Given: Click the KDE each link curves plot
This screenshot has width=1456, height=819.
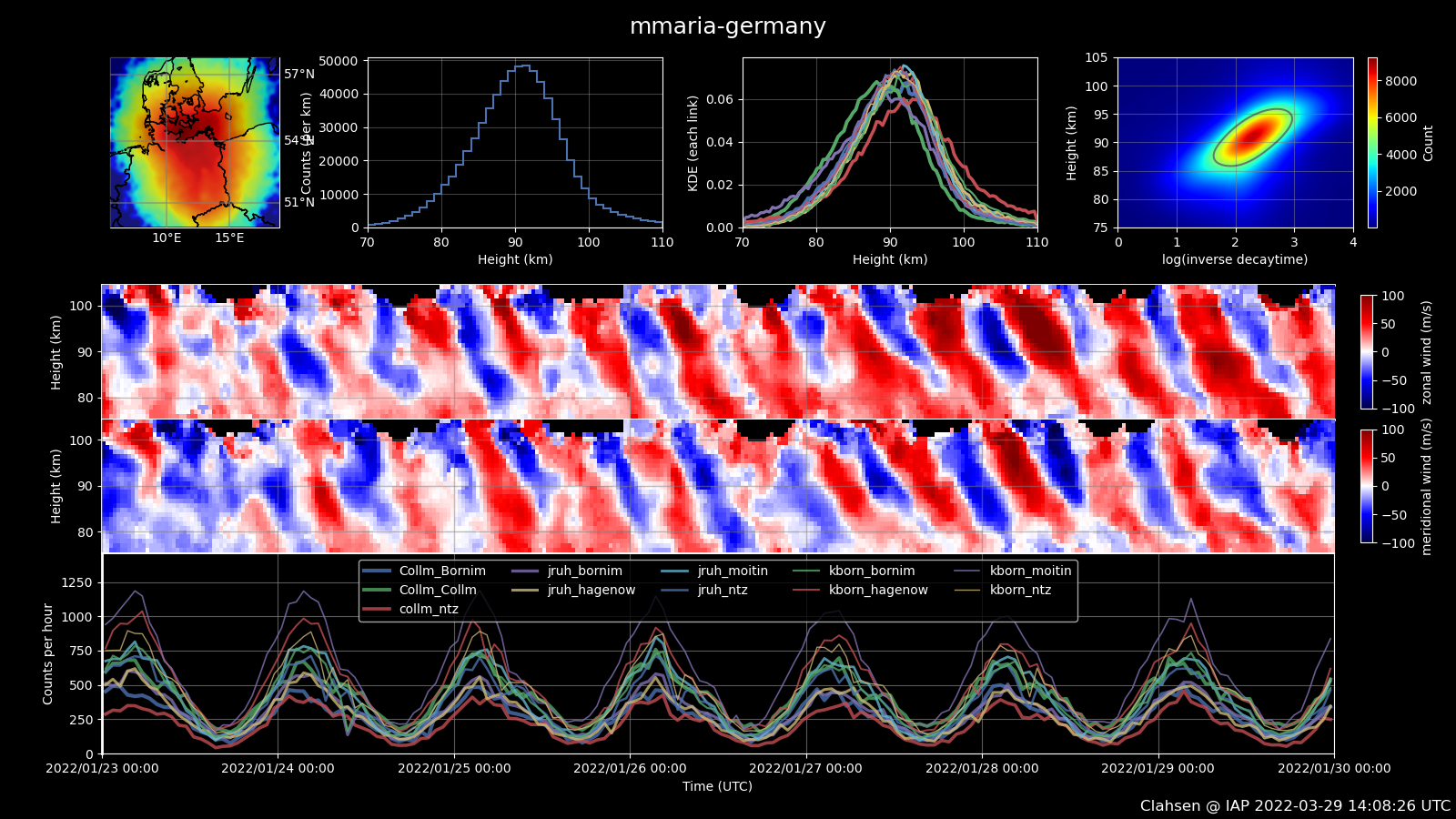Looking at the screenshot, I should tap(890, 143).
